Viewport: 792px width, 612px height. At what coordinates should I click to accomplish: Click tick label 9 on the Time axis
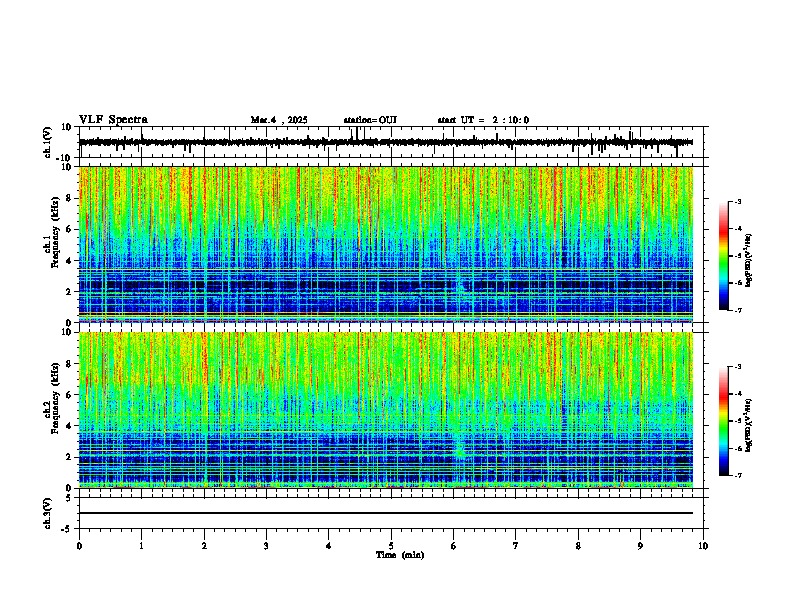[x=640, y=546]
